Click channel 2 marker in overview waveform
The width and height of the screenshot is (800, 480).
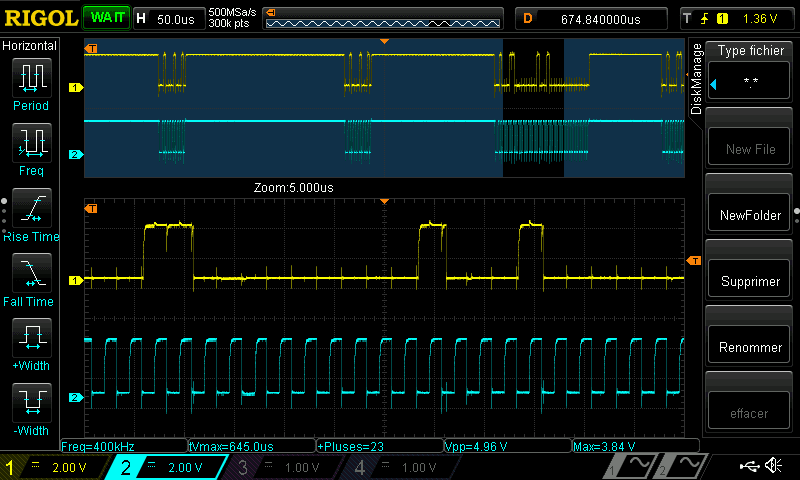(x=76, y=154)
